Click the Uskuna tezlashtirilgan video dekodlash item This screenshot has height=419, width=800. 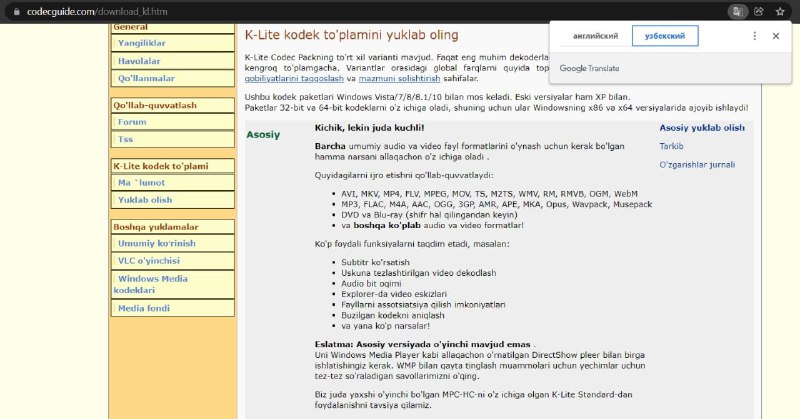419,273
